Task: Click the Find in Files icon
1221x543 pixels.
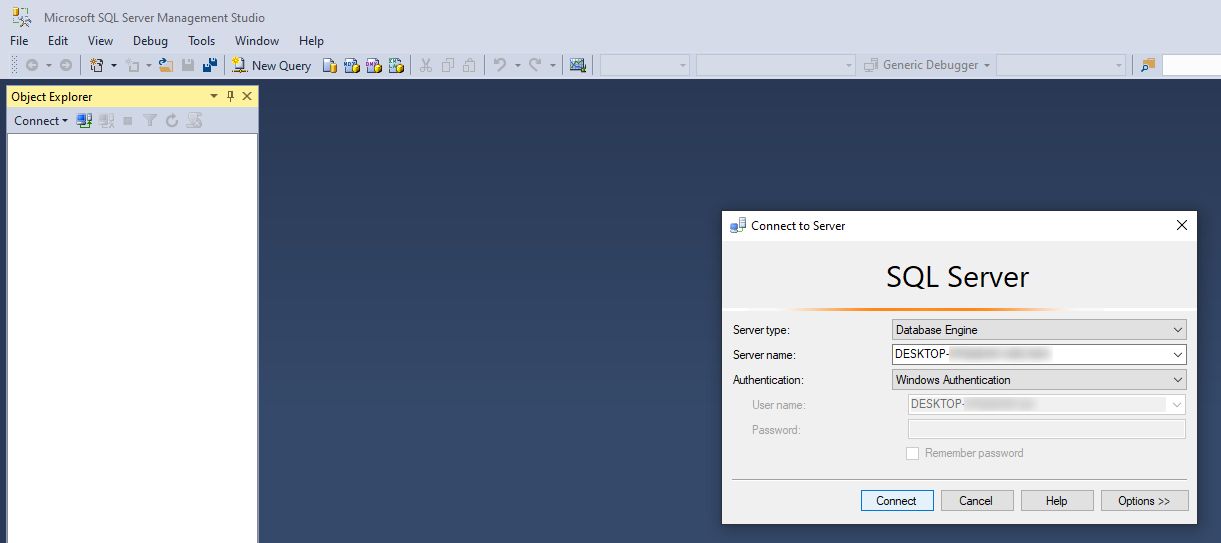Action: coord(1148,65)
